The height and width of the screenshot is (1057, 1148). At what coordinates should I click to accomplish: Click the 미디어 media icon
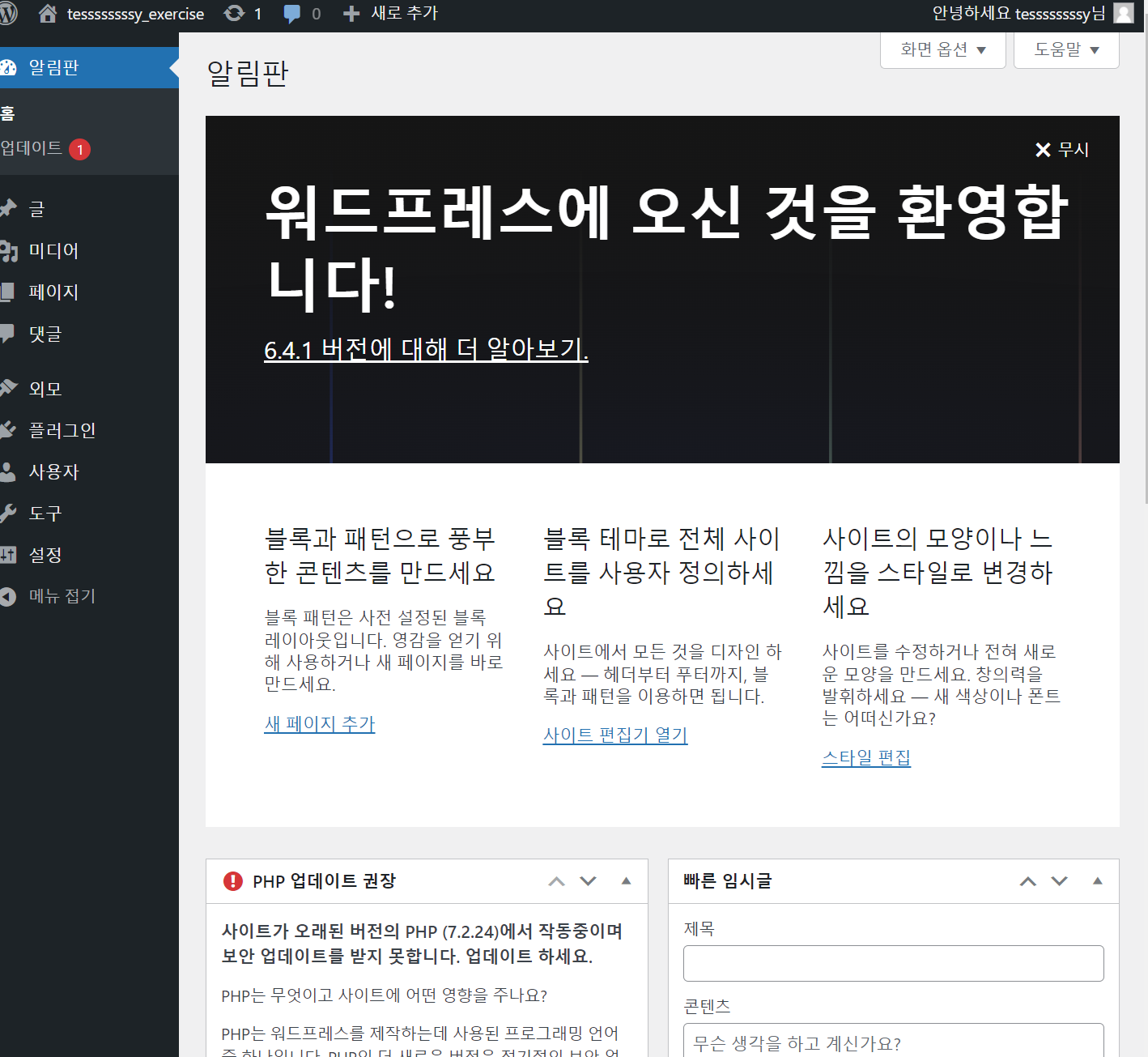(8, 251)
